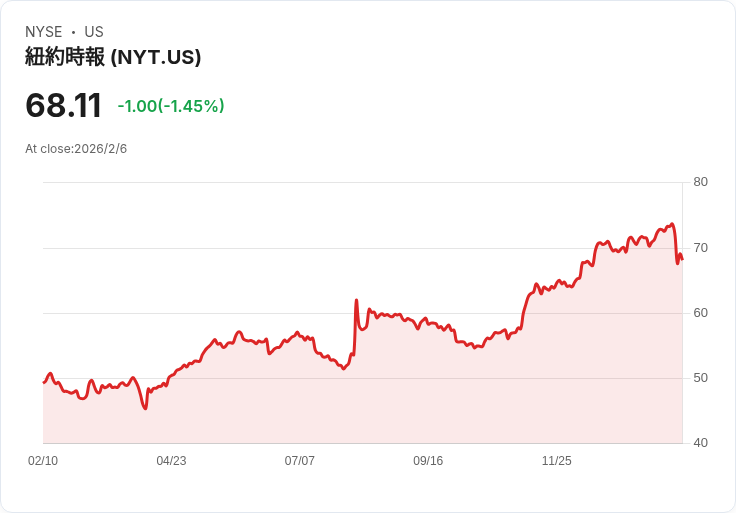
Task: Click the 80 price axis label
Action: coord(700,182)
